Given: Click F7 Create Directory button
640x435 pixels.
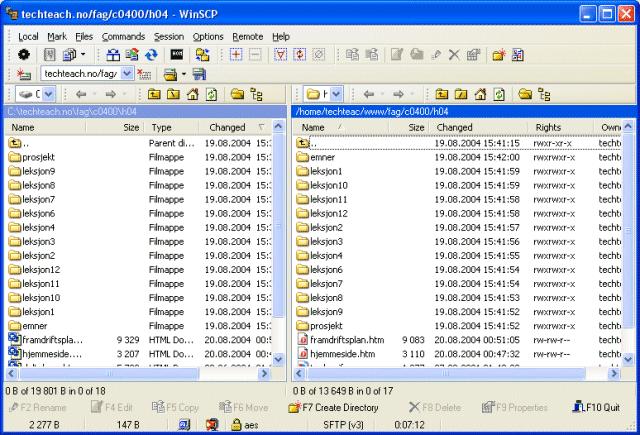Looking at the screenshot, I should (333, 407).
